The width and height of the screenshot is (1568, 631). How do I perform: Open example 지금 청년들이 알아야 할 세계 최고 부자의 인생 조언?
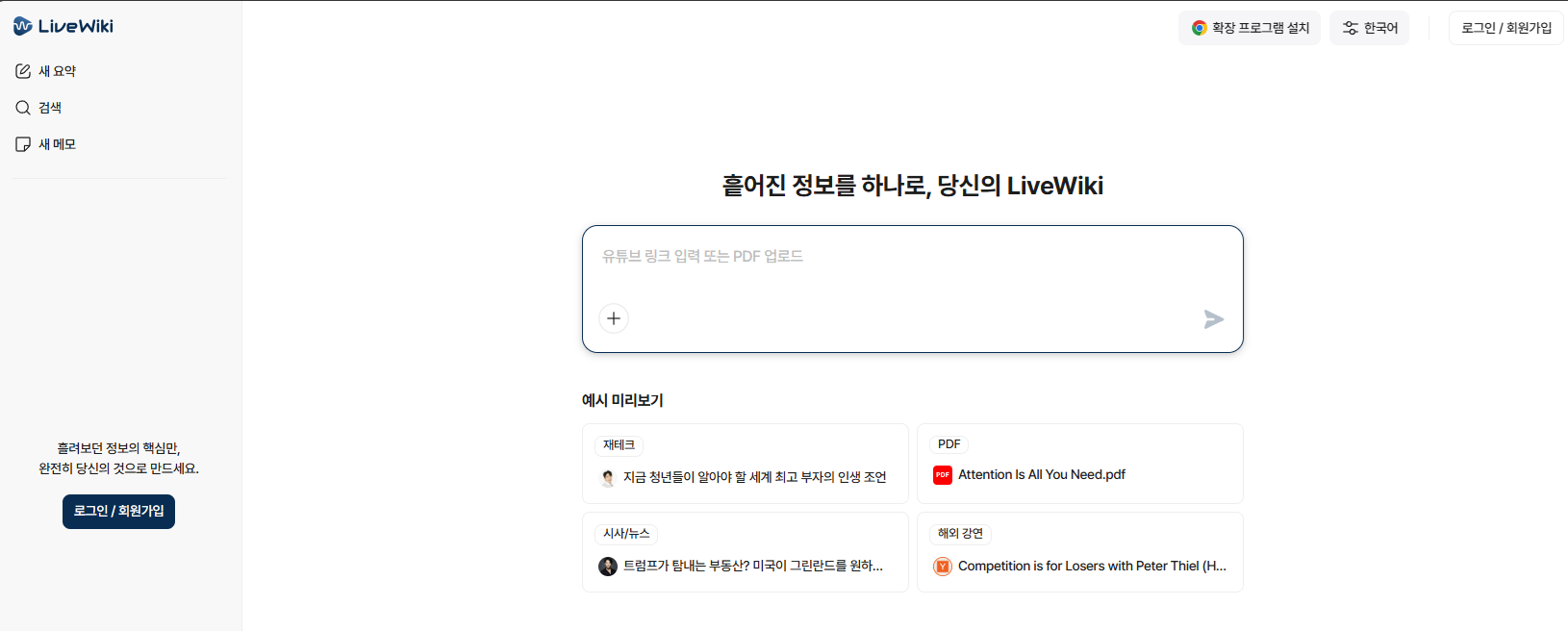tap(746, 464)
